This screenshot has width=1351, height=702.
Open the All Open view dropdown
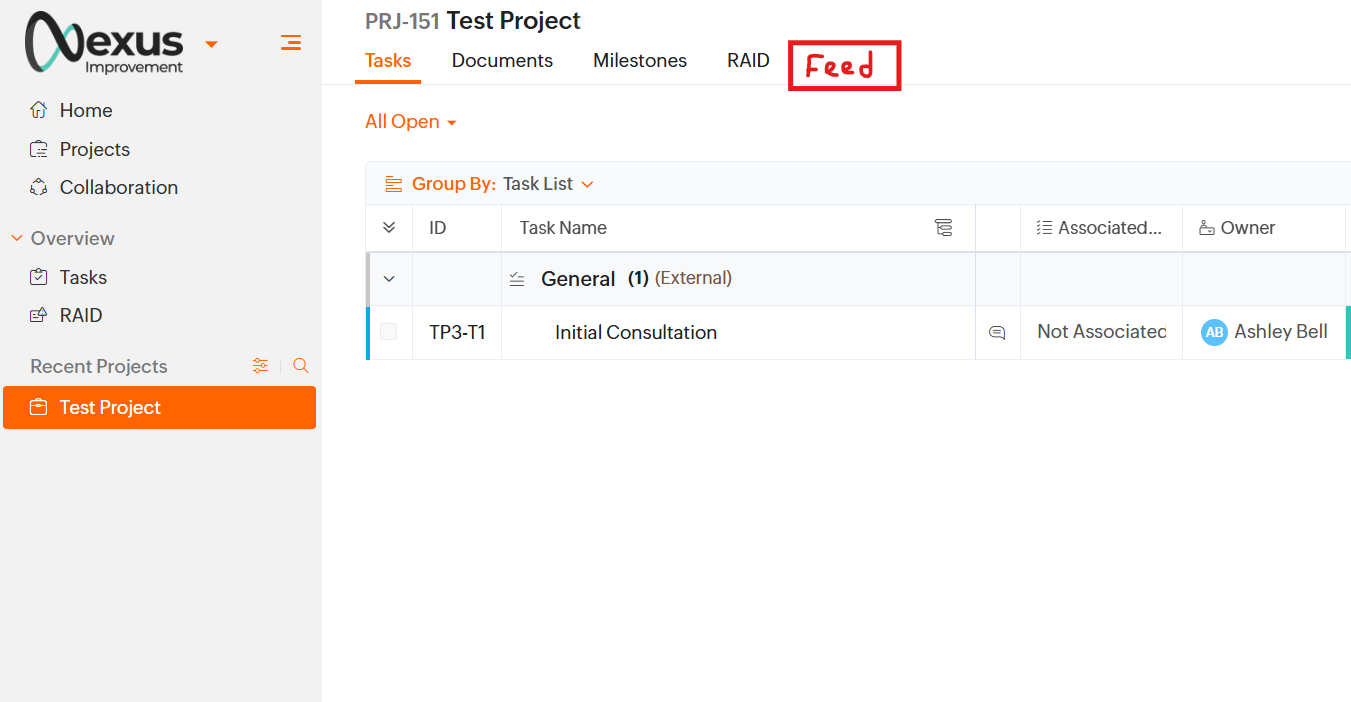[410, 122]
